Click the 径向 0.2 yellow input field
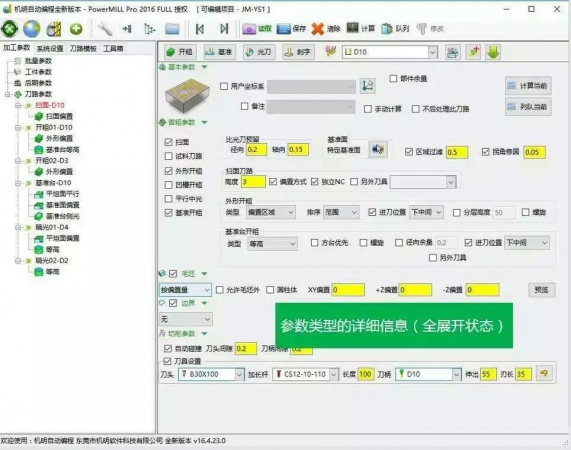The image size is (571, 450). point(256,149)
